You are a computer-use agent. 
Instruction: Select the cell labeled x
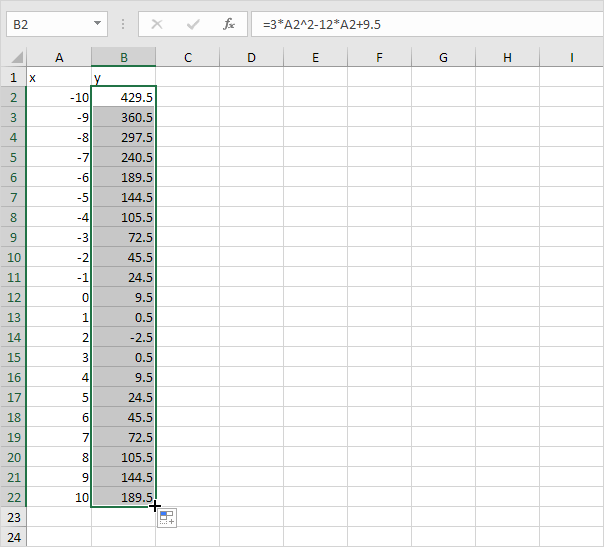pyautogui.click(x=59, y=77)
